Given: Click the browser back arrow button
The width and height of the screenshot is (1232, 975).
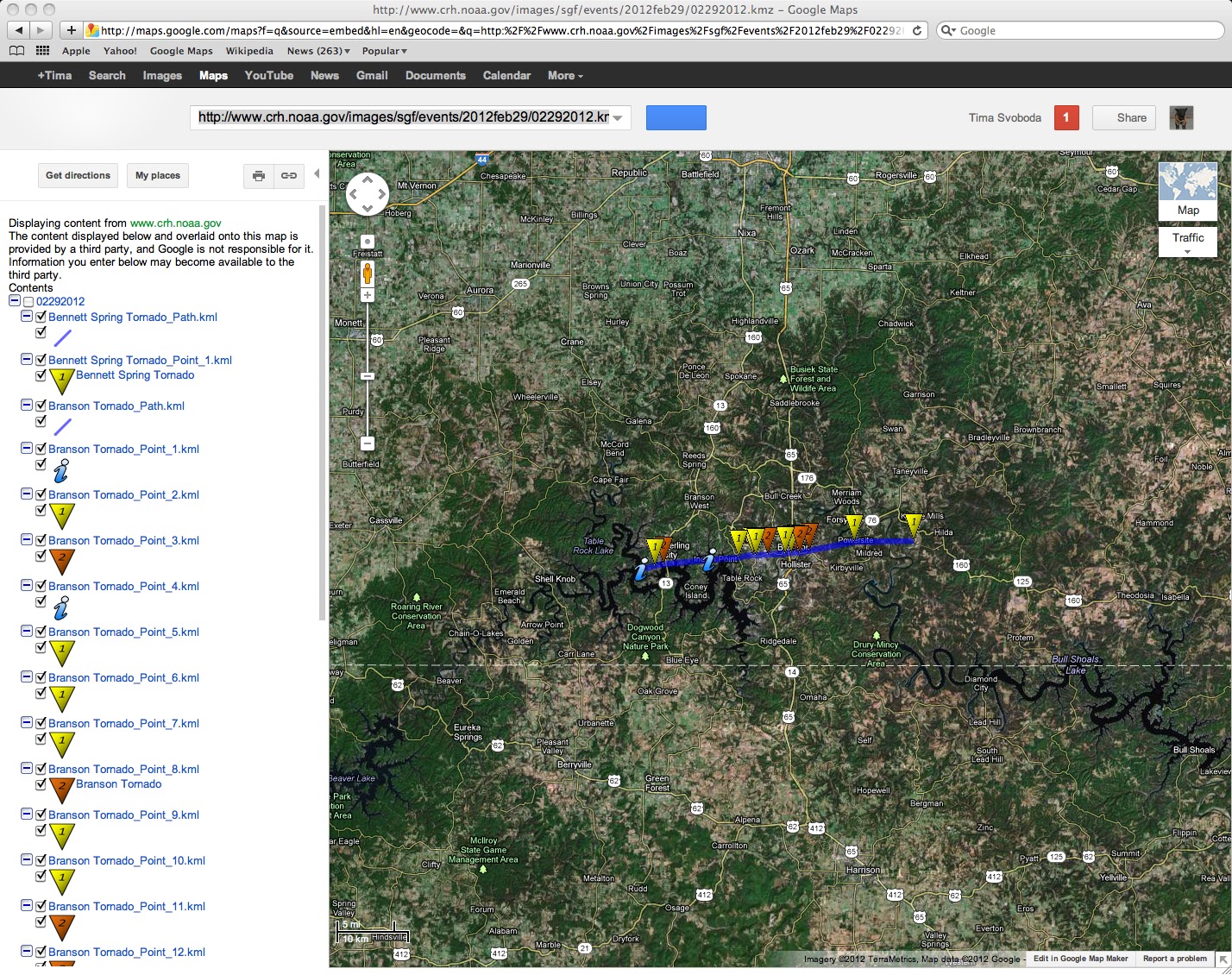Looking at the screenshot, I should point(19,30).
